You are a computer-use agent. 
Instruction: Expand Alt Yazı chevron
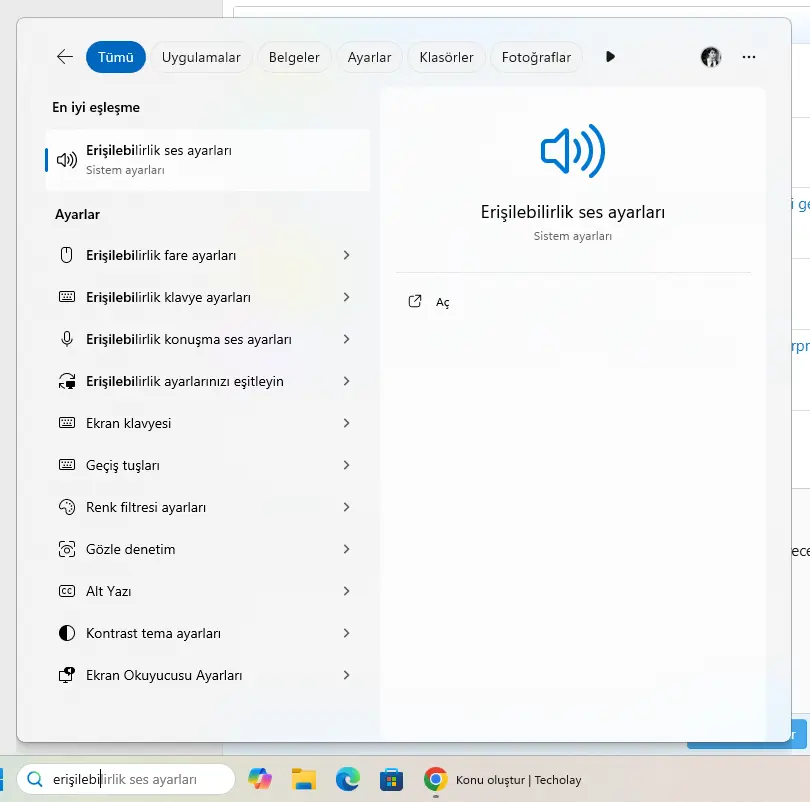click(x=347, y=591)
